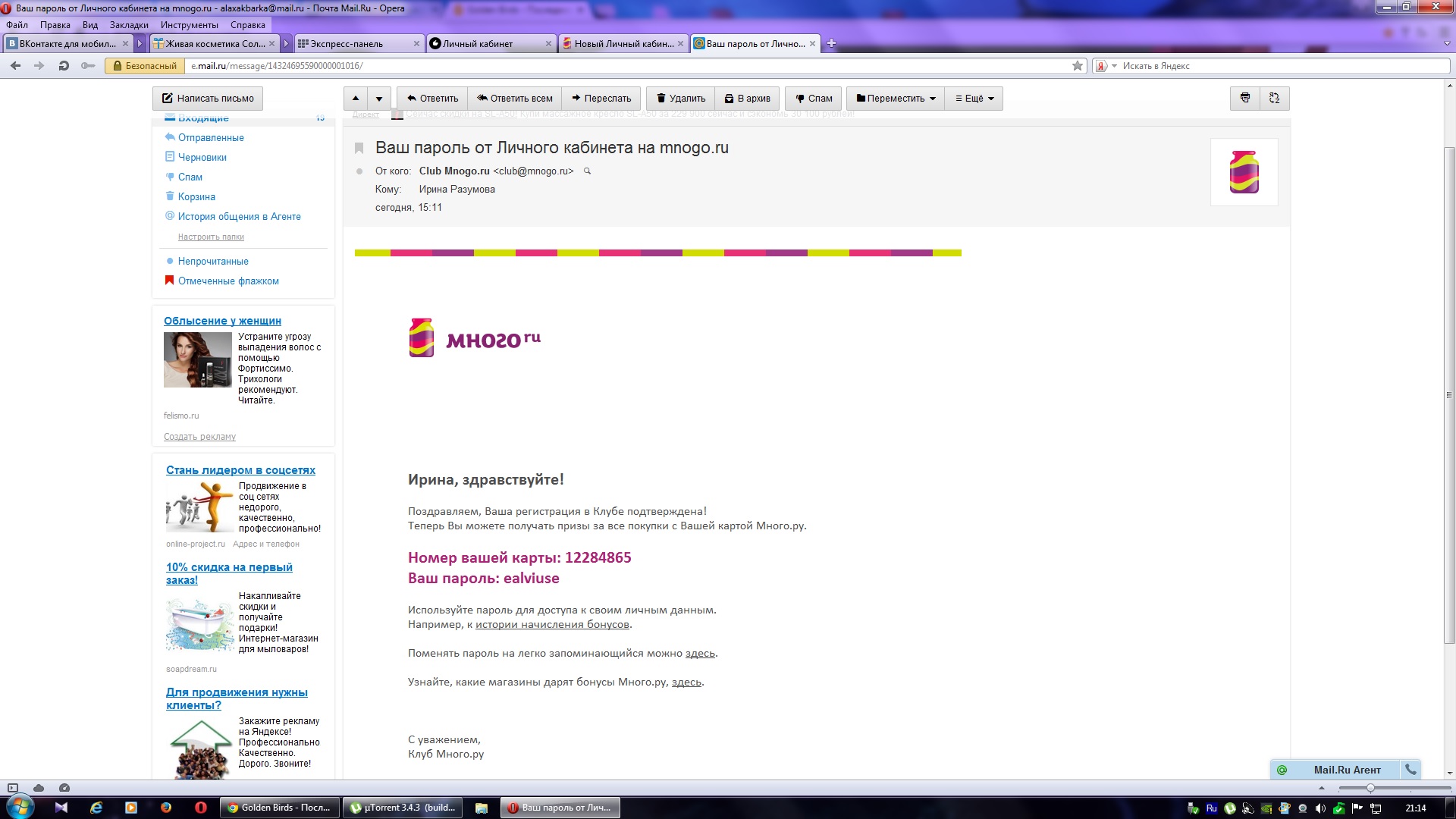Filter by Отмеченные флажком
Viewport: 1456px width, 819px height.
click(x=228, y=281)
